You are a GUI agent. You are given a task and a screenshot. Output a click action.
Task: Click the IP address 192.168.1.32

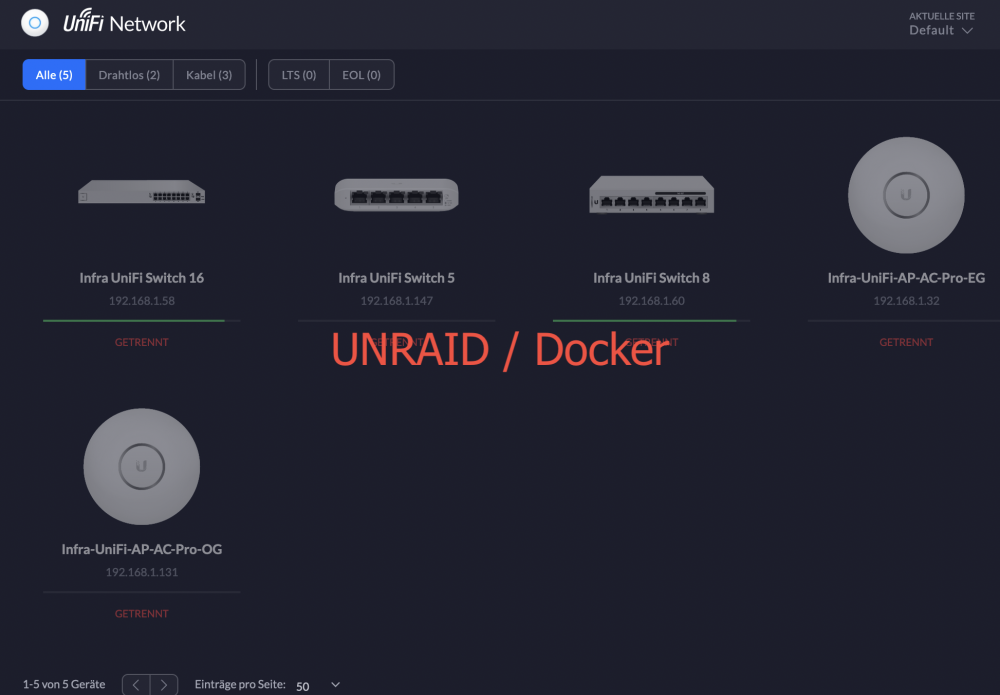906,301
